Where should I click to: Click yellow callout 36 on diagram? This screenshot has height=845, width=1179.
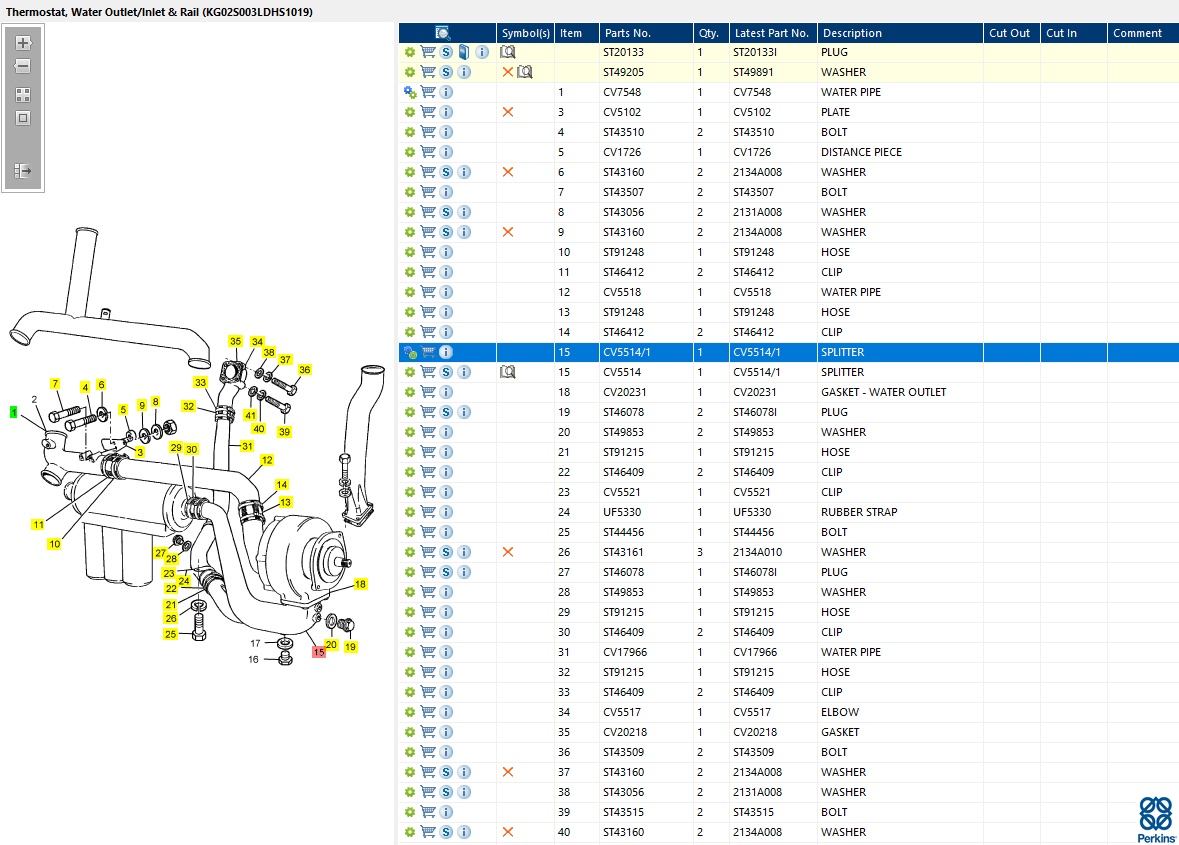pos(305,370)
